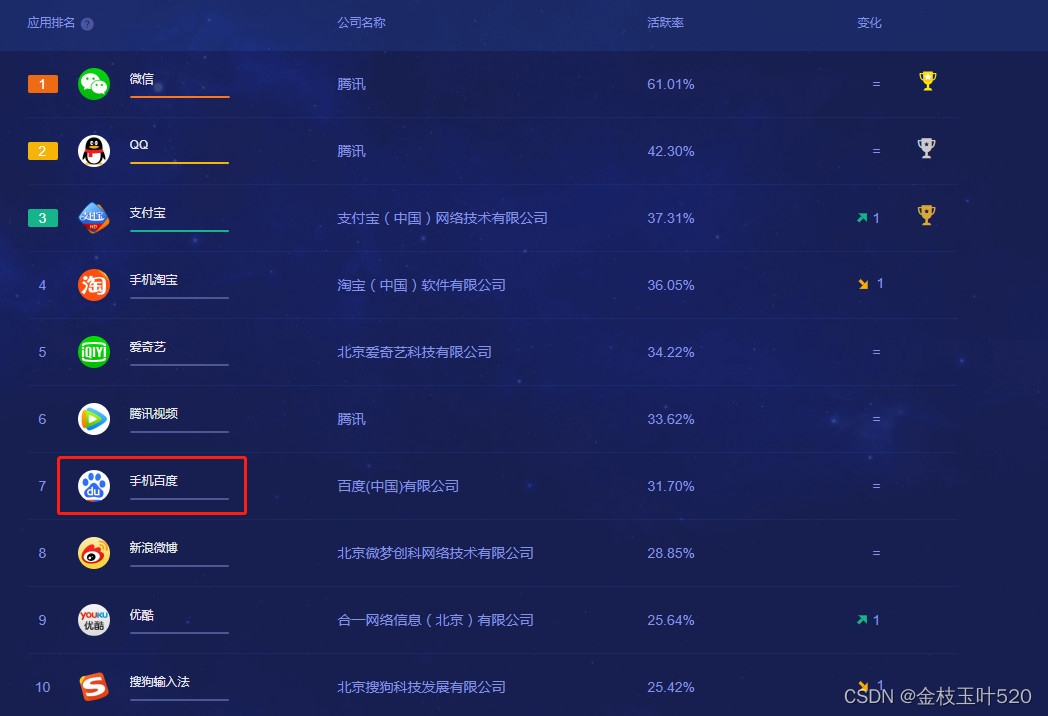
Task: Open the 支付宝 app name link
Action: tap(147, 213)
